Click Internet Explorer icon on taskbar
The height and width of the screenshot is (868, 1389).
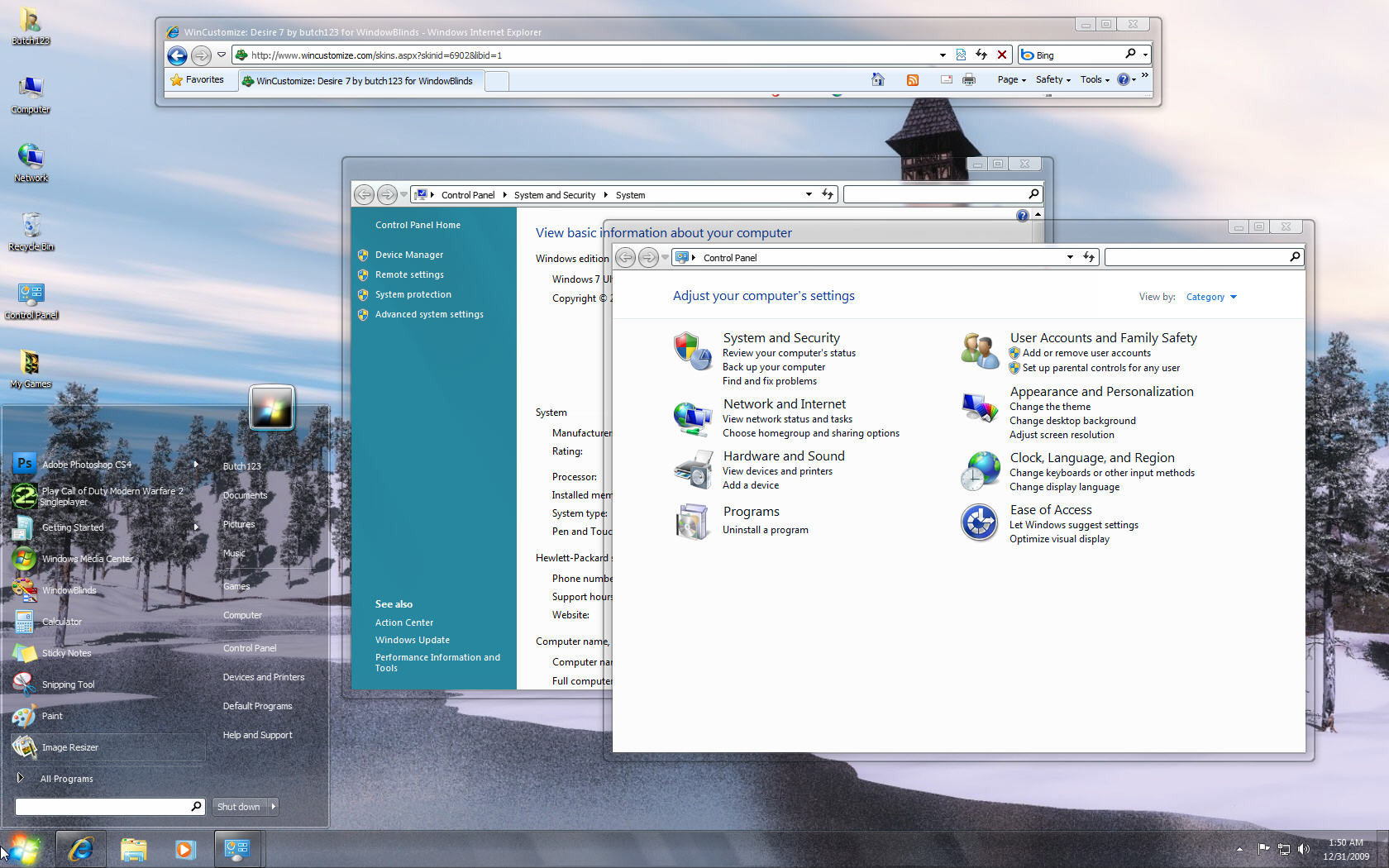pos(81,849)
